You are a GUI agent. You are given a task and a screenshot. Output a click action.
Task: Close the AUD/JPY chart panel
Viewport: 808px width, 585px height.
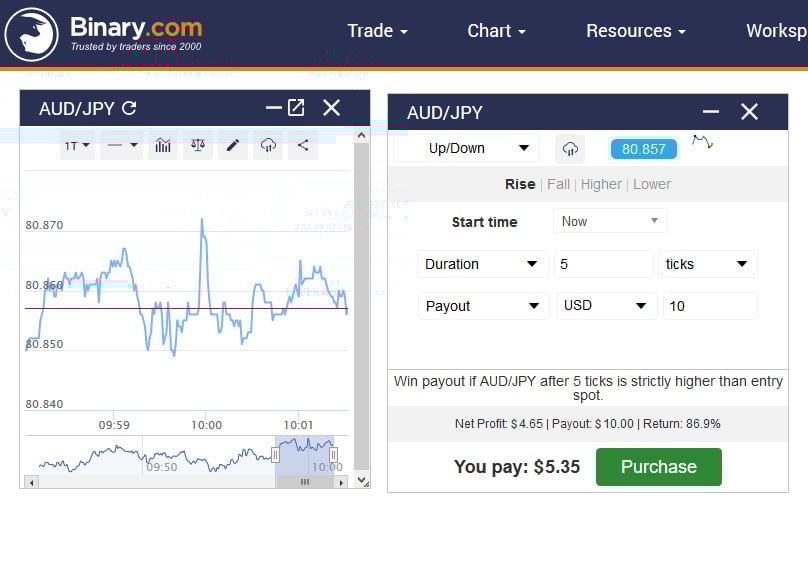pos(331,108)
